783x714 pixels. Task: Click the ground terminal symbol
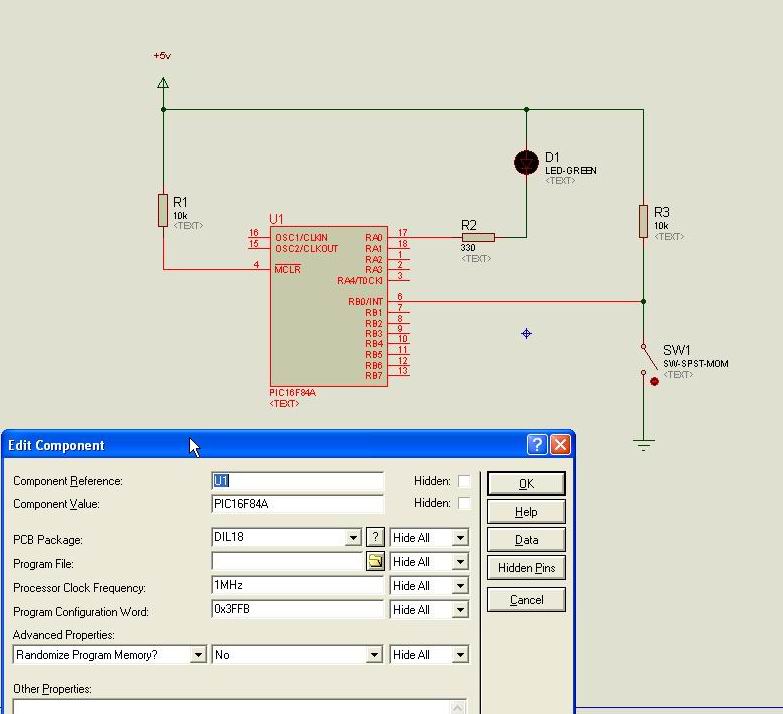point(644,444)
